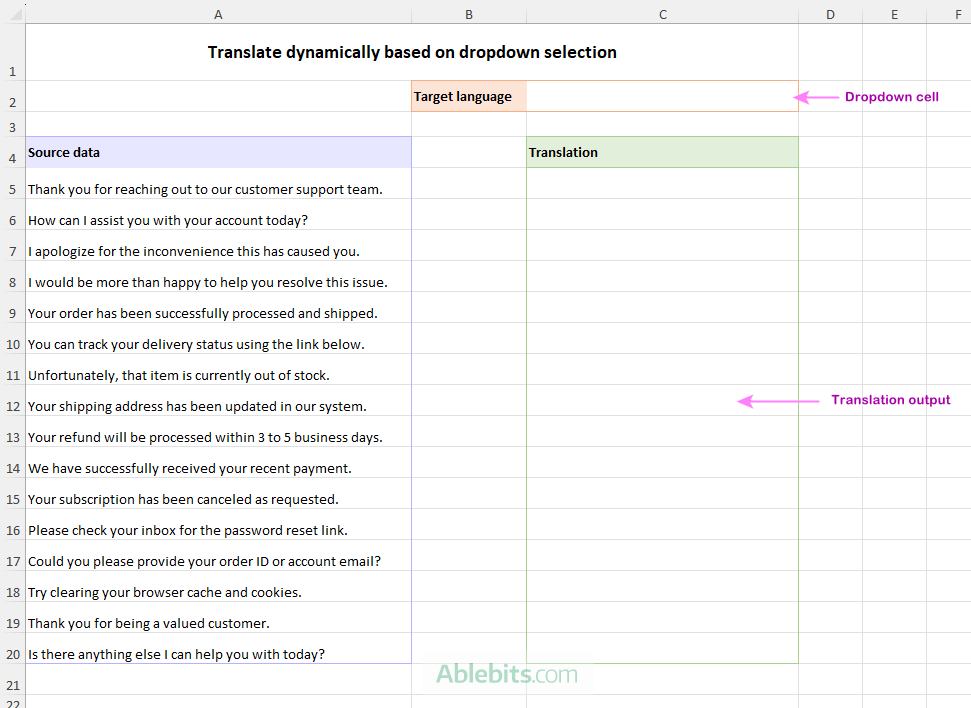Image resolution: width=971 pixels, height=708 pixels.
Task: Select row 4 header
Action: tap(12, 152)
